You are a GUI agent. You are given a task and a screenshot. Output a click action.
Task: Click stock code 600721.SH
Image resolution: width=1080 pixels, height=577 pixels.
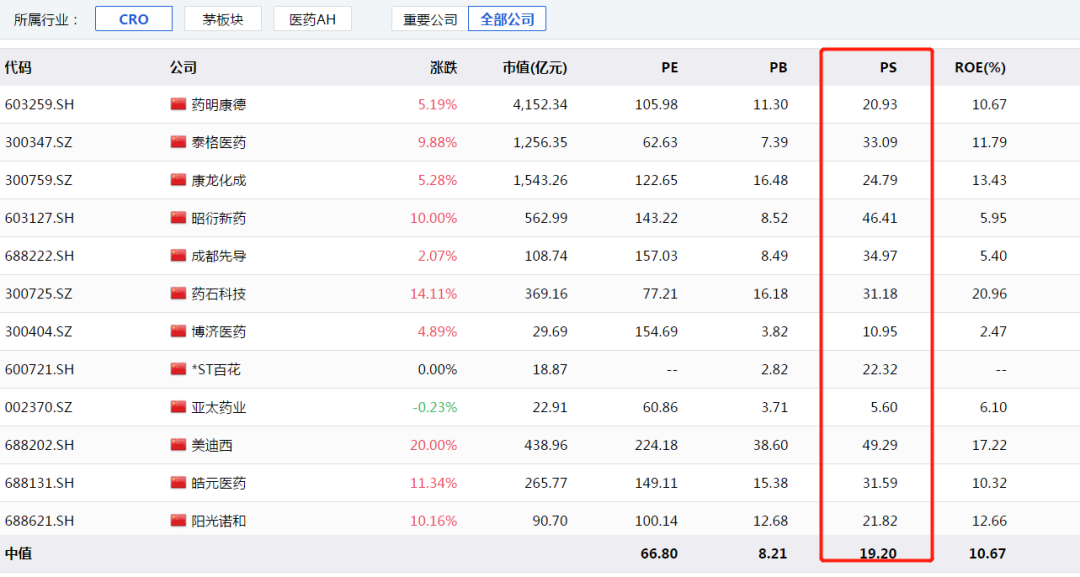click(39, 370)
